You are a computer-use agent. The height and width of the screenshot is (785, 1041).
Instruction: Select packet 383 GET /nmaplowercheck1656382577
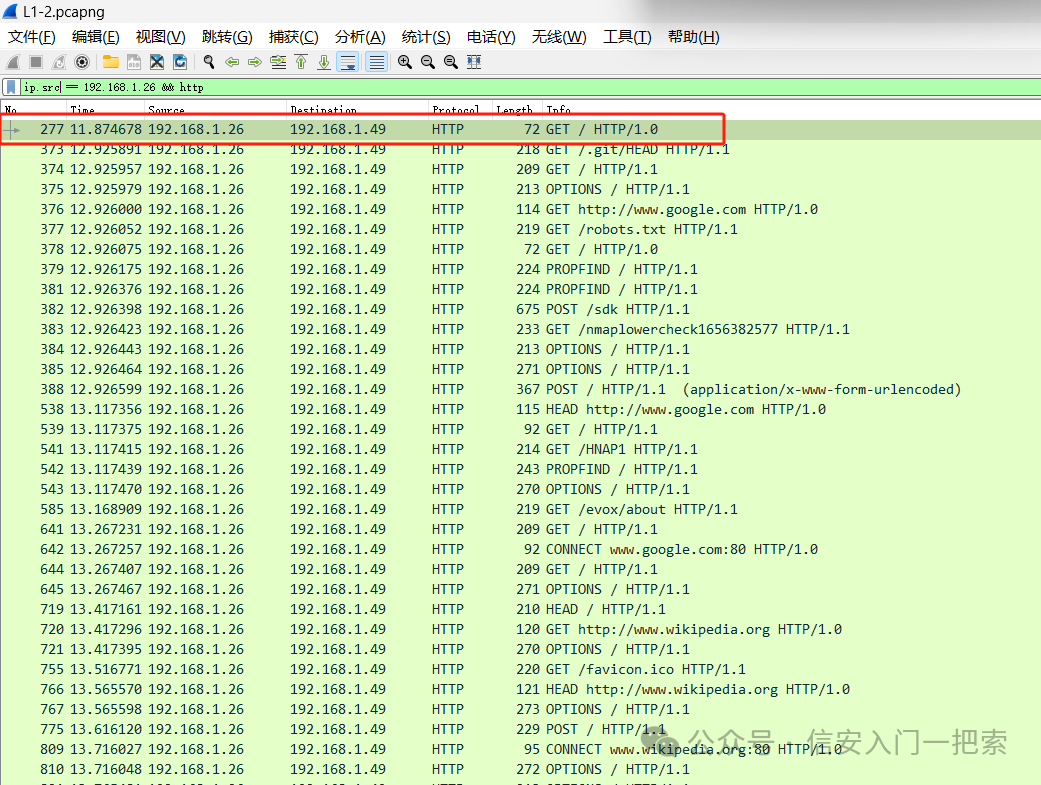(520, 329)
